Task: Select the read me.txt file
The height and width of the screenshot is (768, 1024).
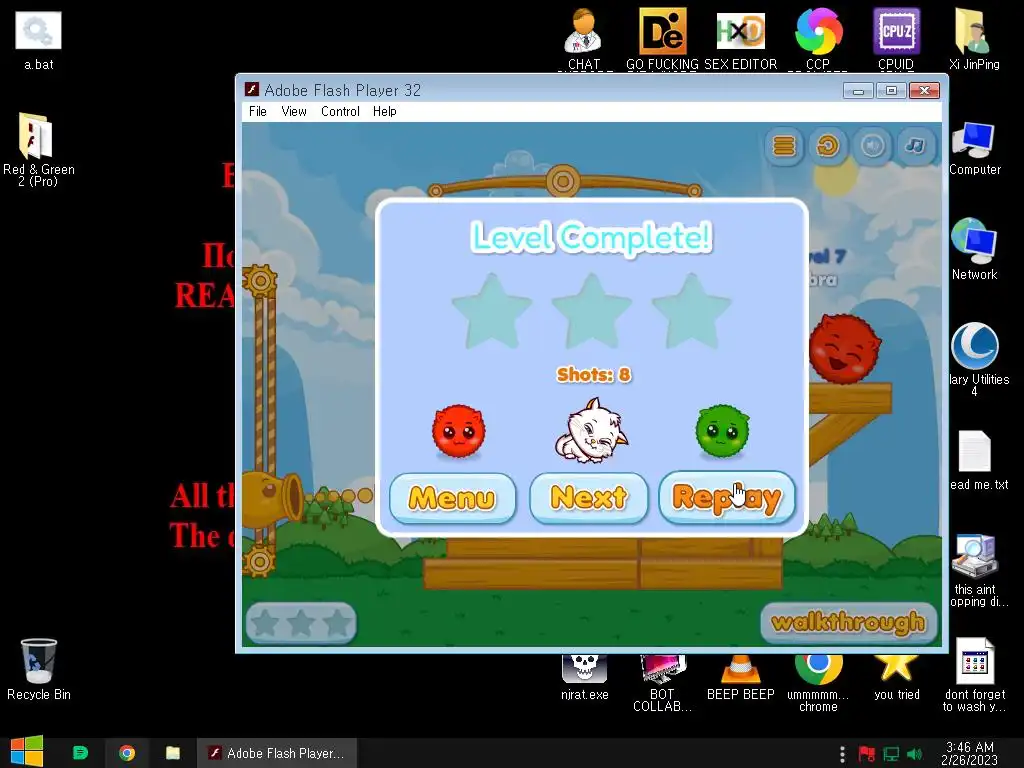Action: (976, 460)
